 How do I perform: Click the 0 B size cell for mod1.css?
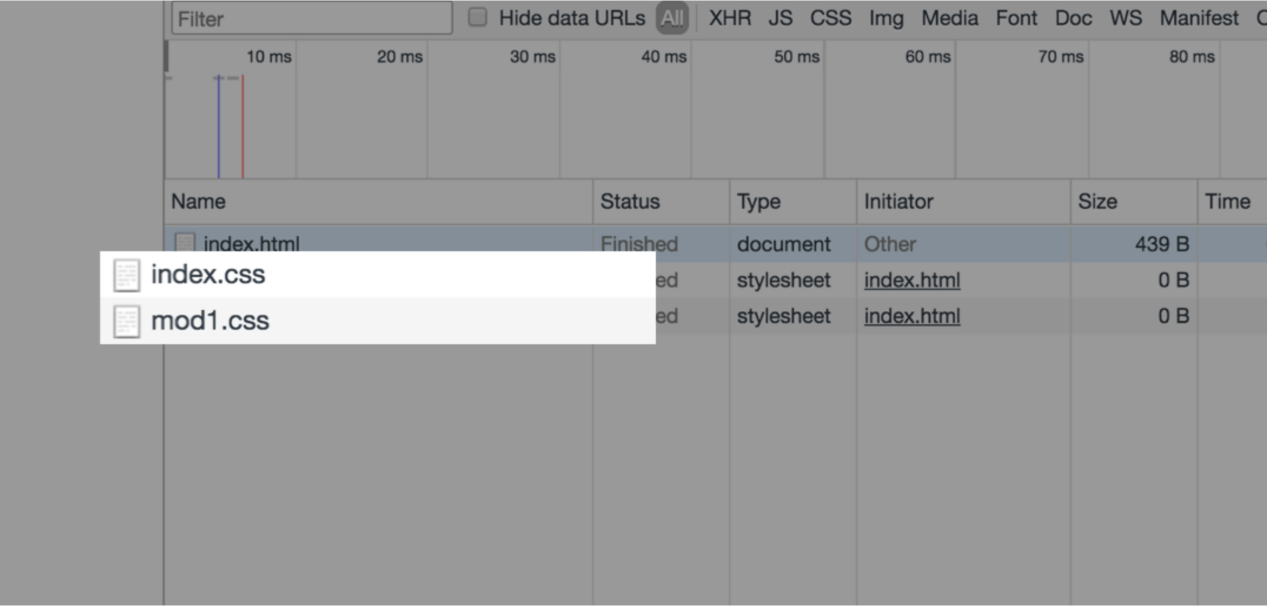pos(1173,316)
